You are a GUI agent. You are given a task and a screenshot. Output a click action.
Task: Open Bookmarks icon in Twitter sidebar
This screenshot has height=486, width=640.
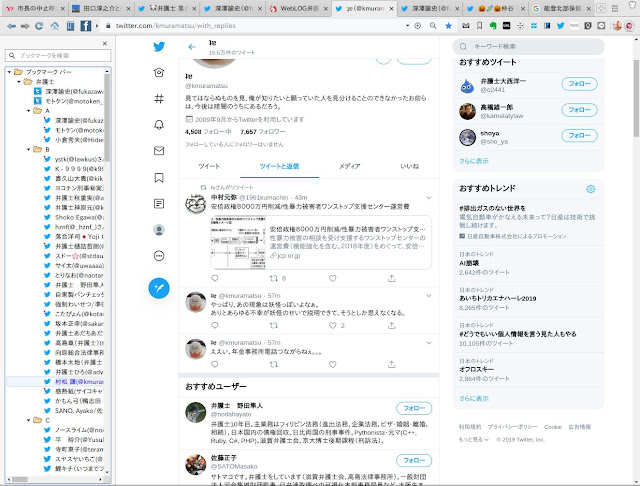point(159,178)
